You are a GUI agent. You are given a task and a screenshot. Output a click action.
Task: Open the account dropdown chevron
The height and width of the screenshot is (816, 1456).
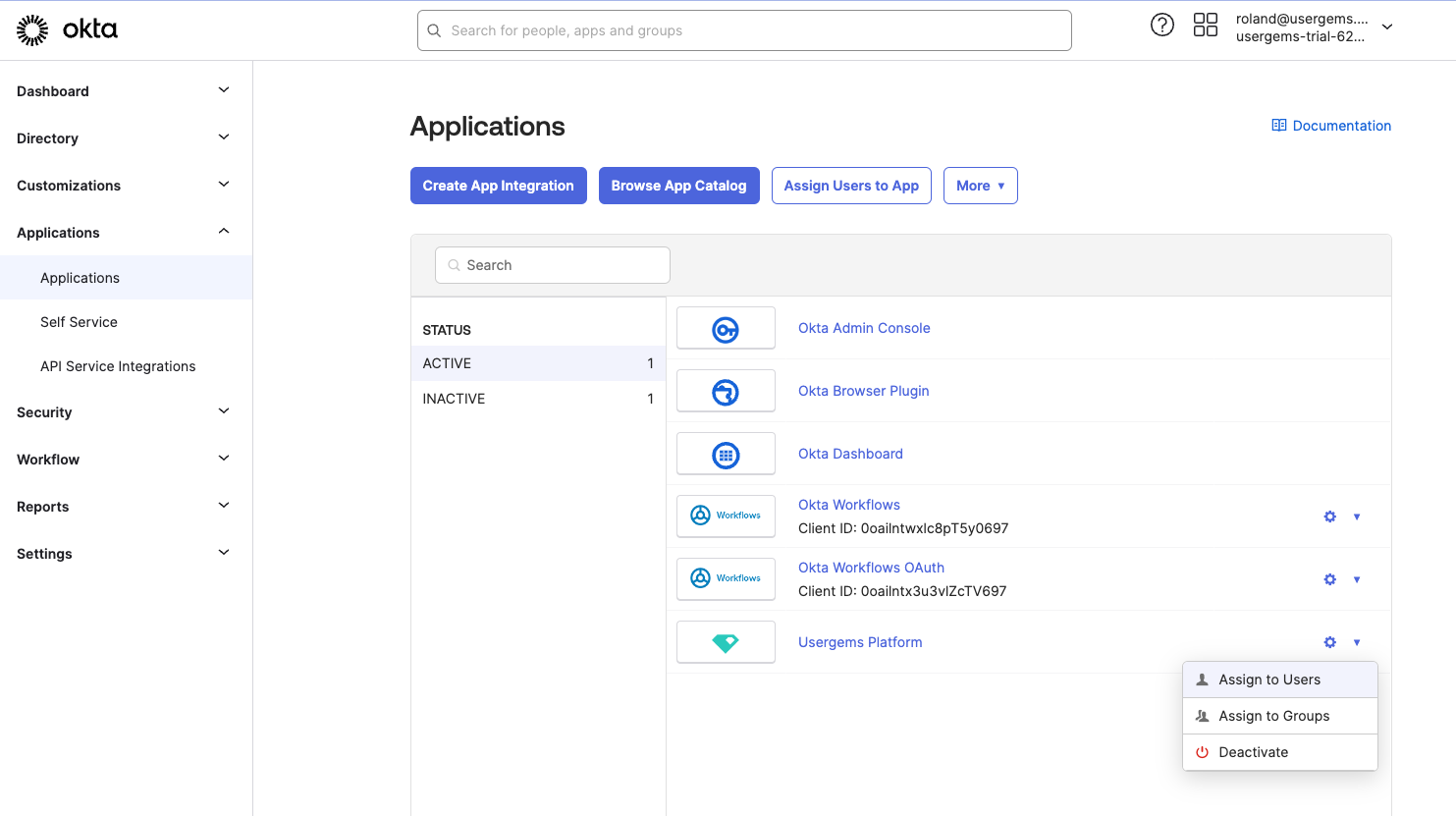(1387, 27)
